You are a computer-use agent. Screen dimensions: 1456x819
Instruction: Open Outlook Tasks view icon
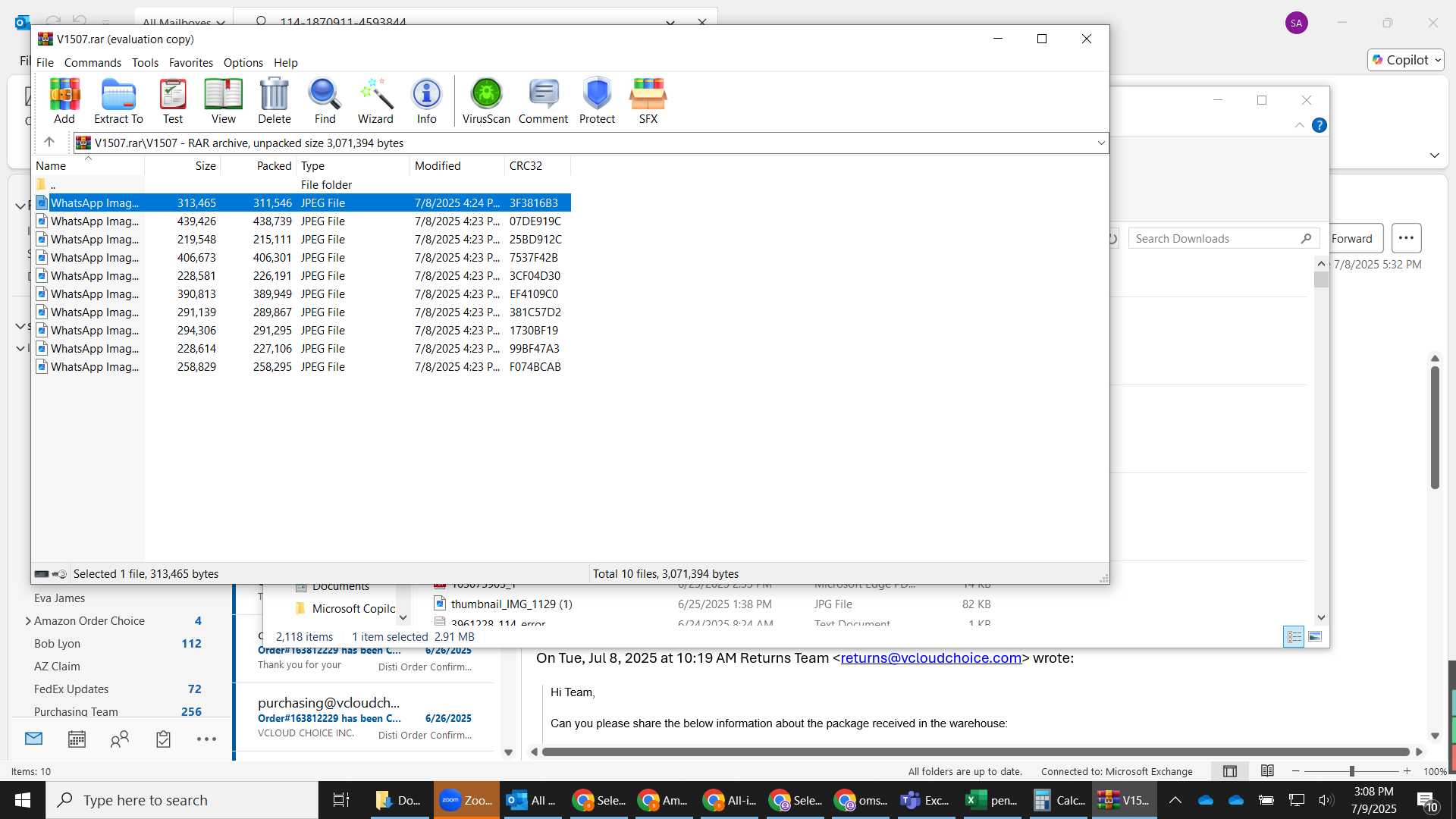pos(163,739)
